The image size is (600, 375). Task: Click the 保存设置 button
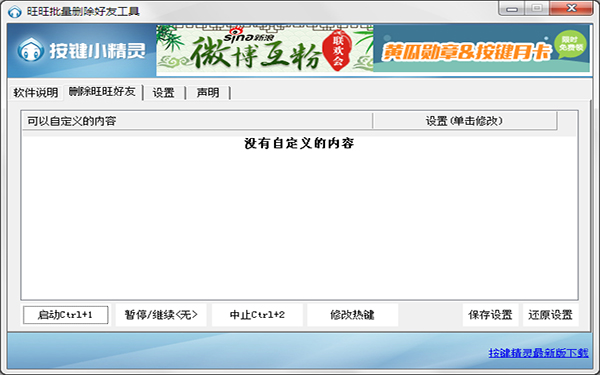490,315
